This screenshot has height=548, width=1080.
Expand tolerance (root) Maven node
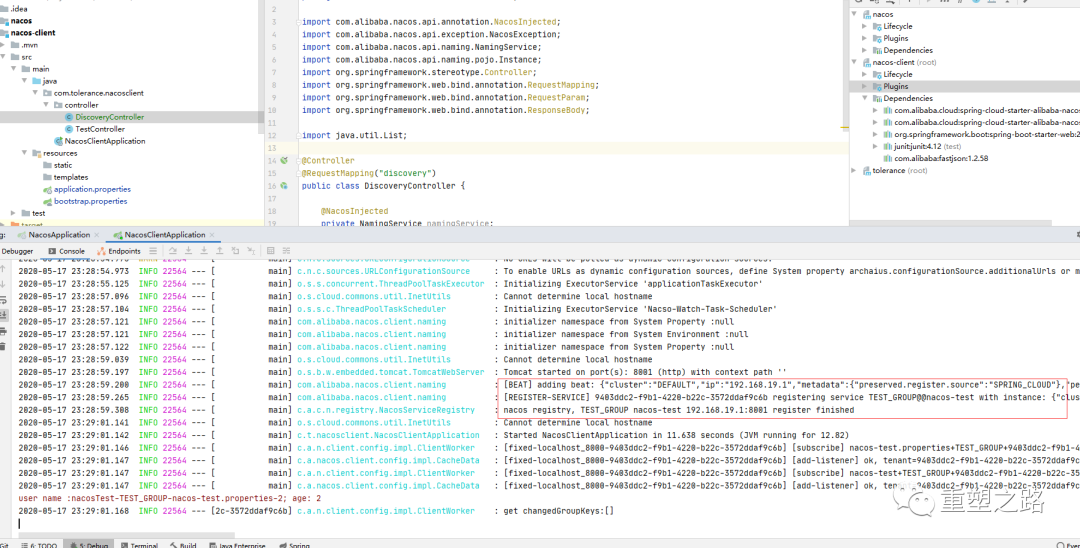(x=855, y=170)
